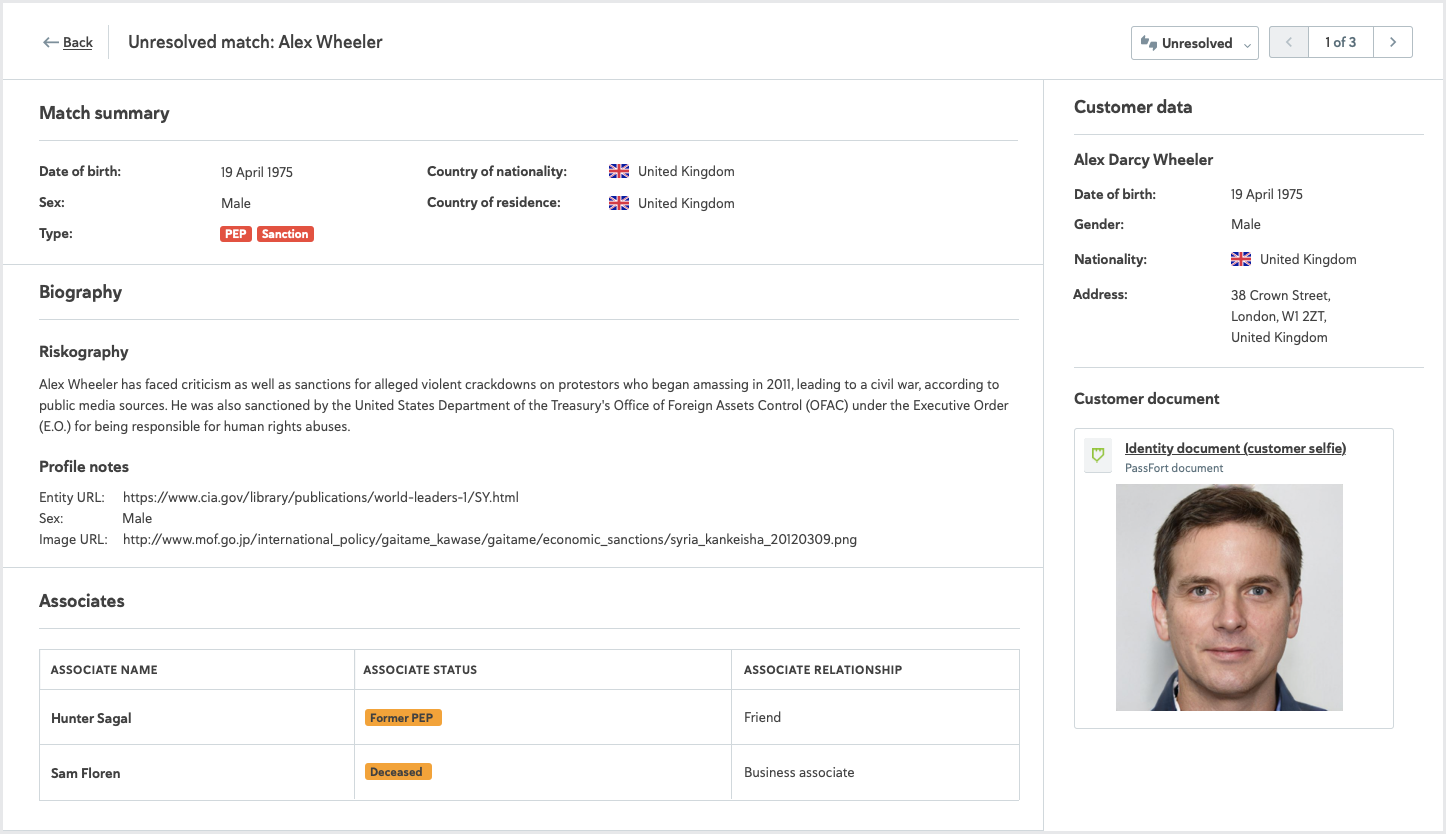Select associate Sam Floren

pyautogui.click(x=86, y=773)
